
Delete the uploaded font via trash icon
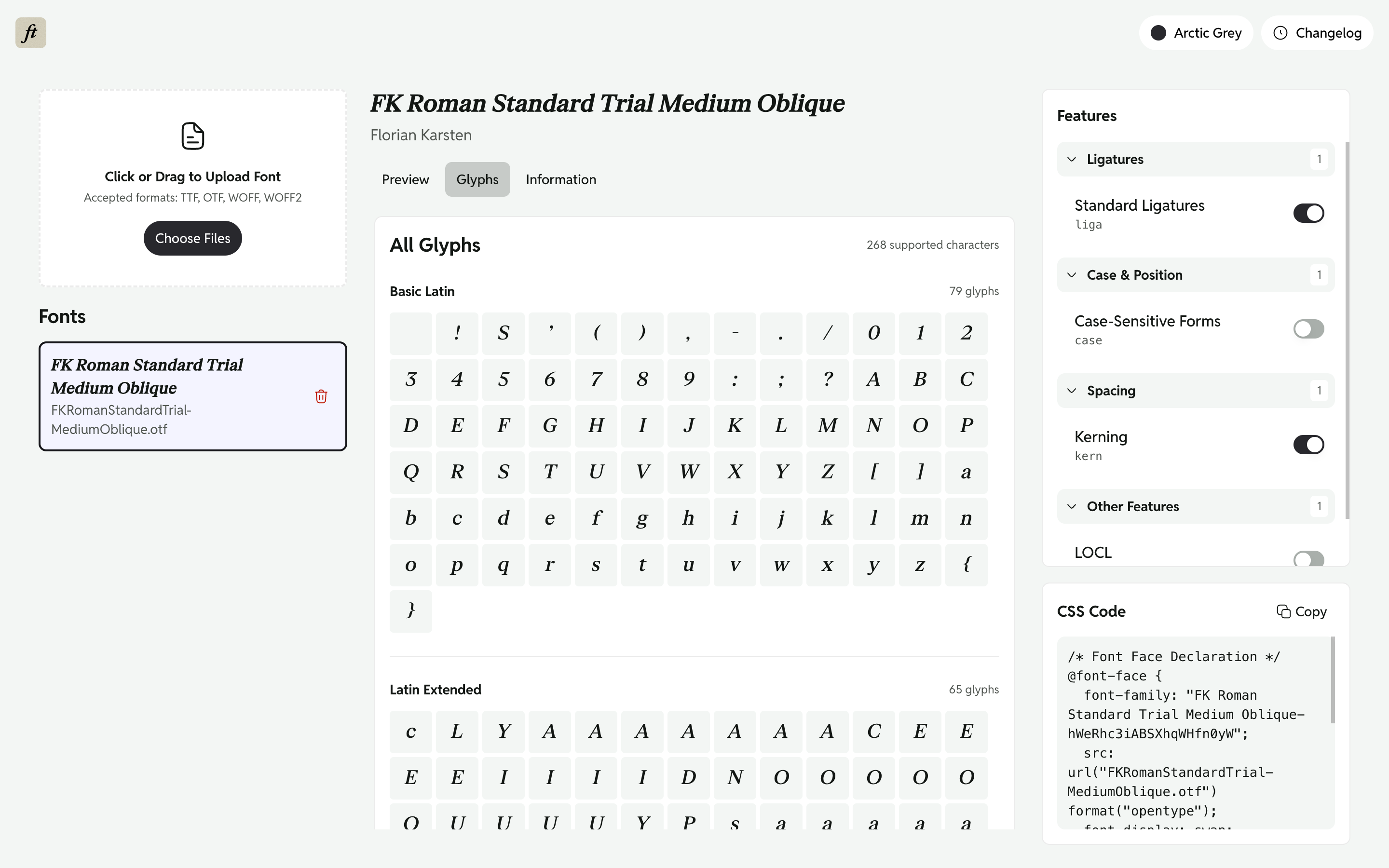tap(321, 396)
